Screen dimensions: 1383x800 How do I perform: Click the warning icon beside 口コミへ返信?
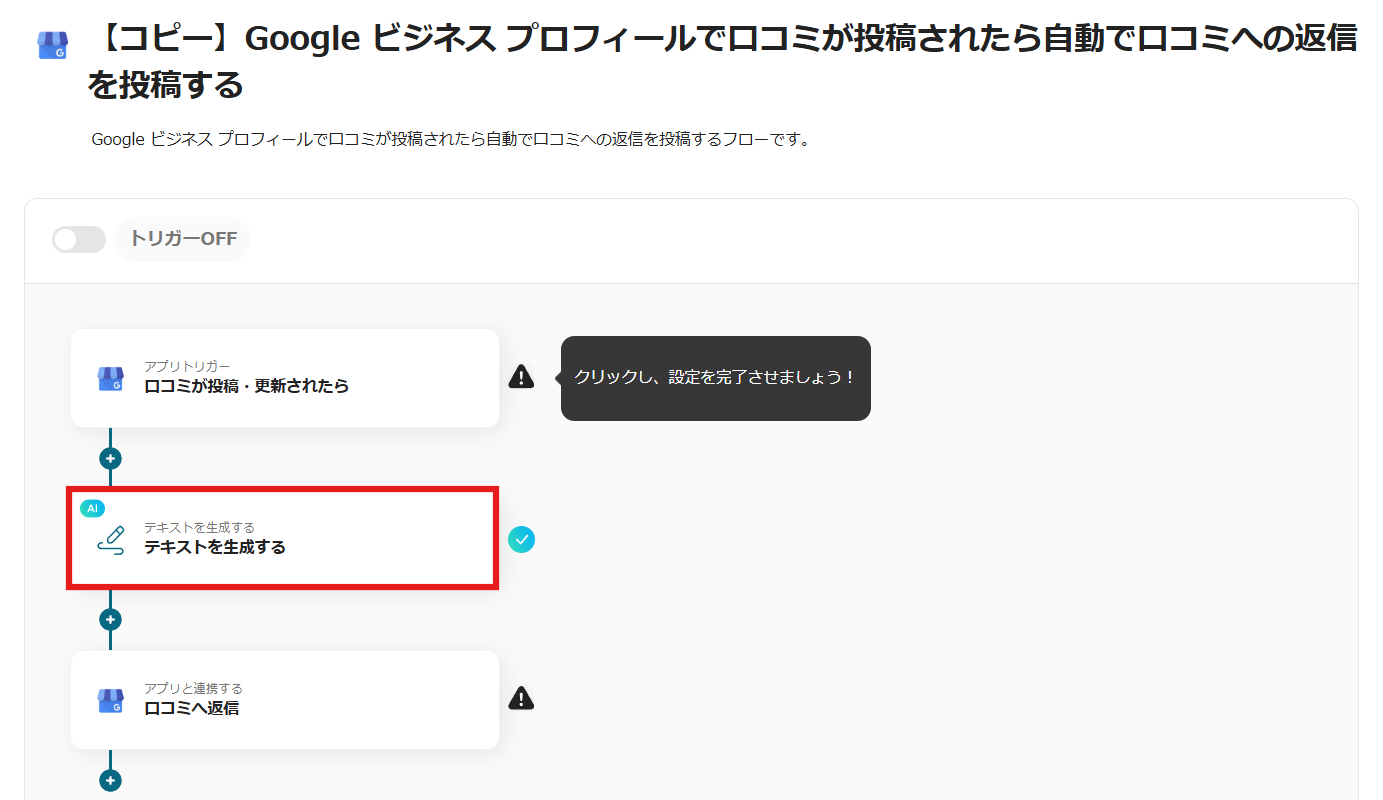(x=521, y=698)
